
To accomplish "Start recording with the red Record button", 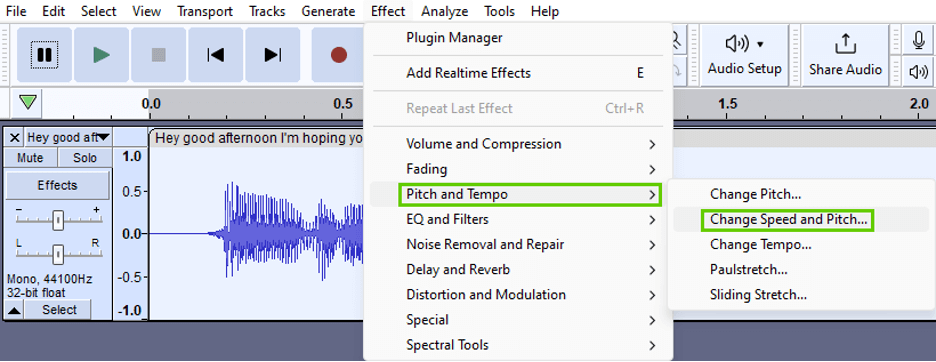I will coord(338,55).
